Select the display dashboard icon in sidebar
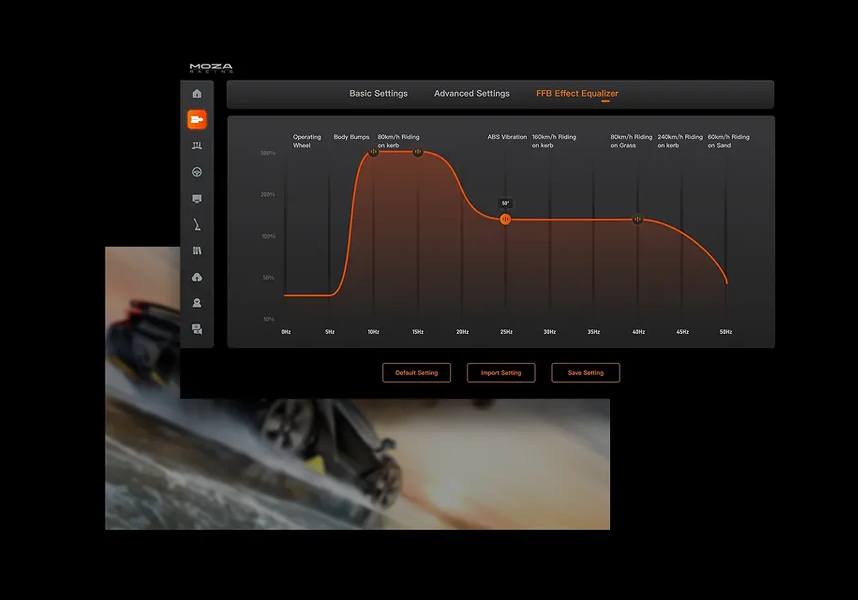Image resolution: width=858 pixels, height=600 pixels. click(197, 199)
